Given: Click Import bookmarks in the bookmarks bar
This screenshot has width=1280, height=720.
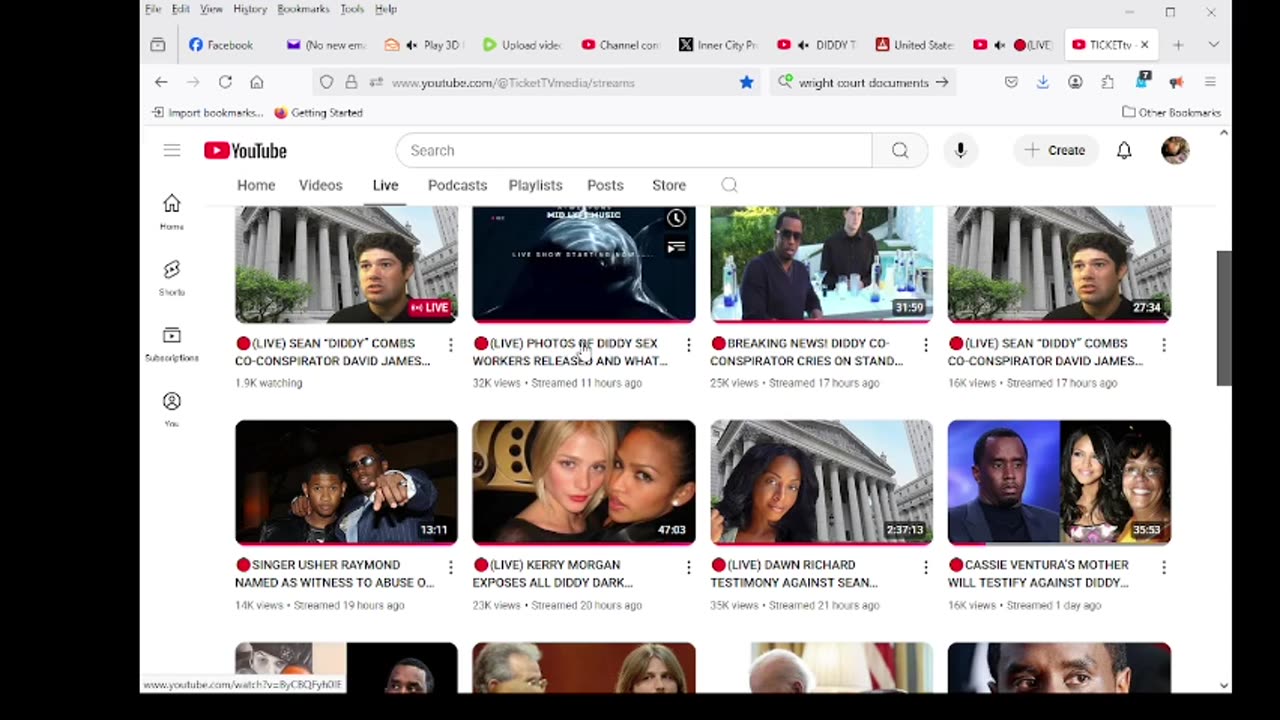Looking at the screenshot, I should 207,113.
